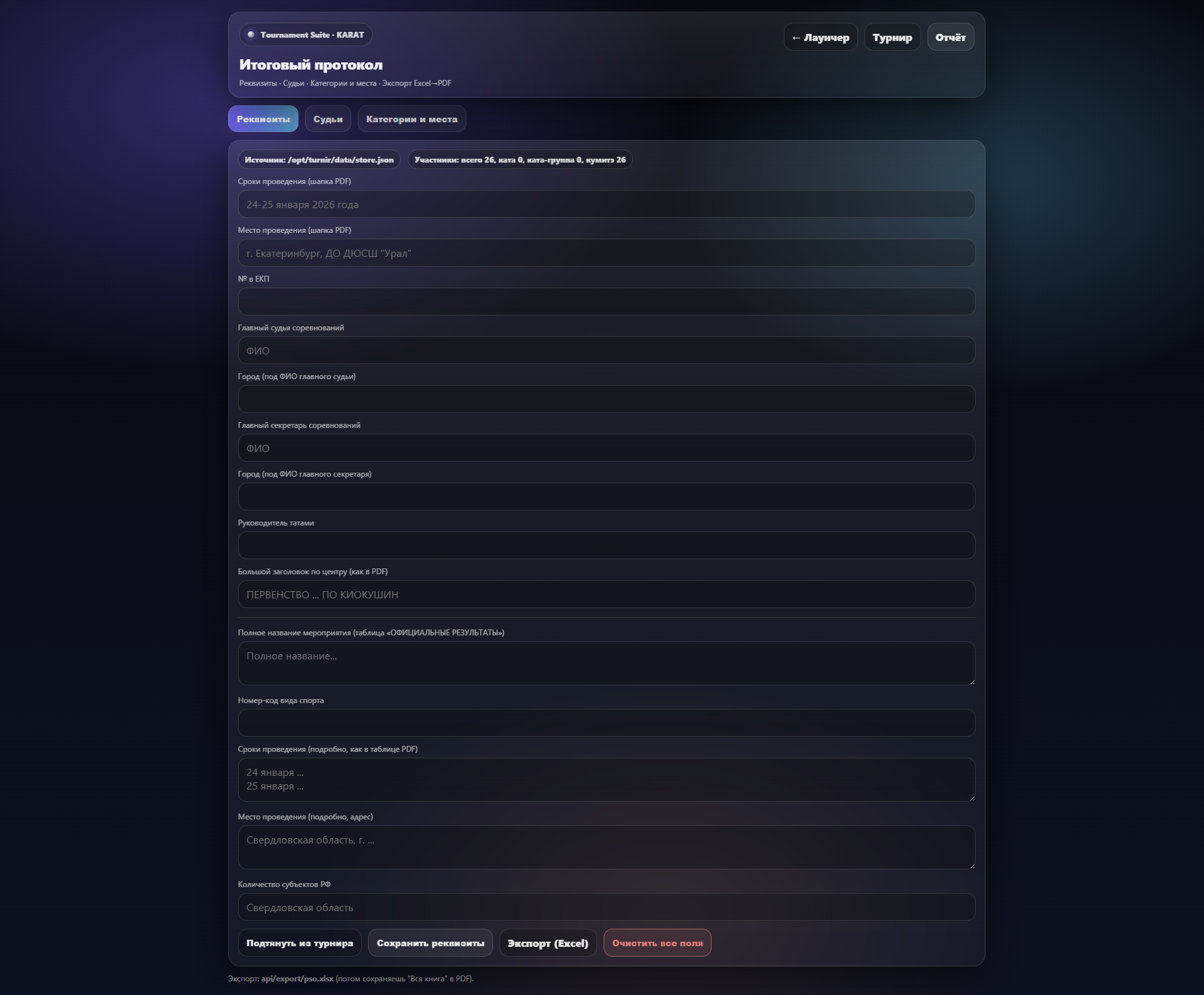This screenshot has width=1204, height=995.
Task: Select the Реквизиты tab
Action: click(263, 119)
